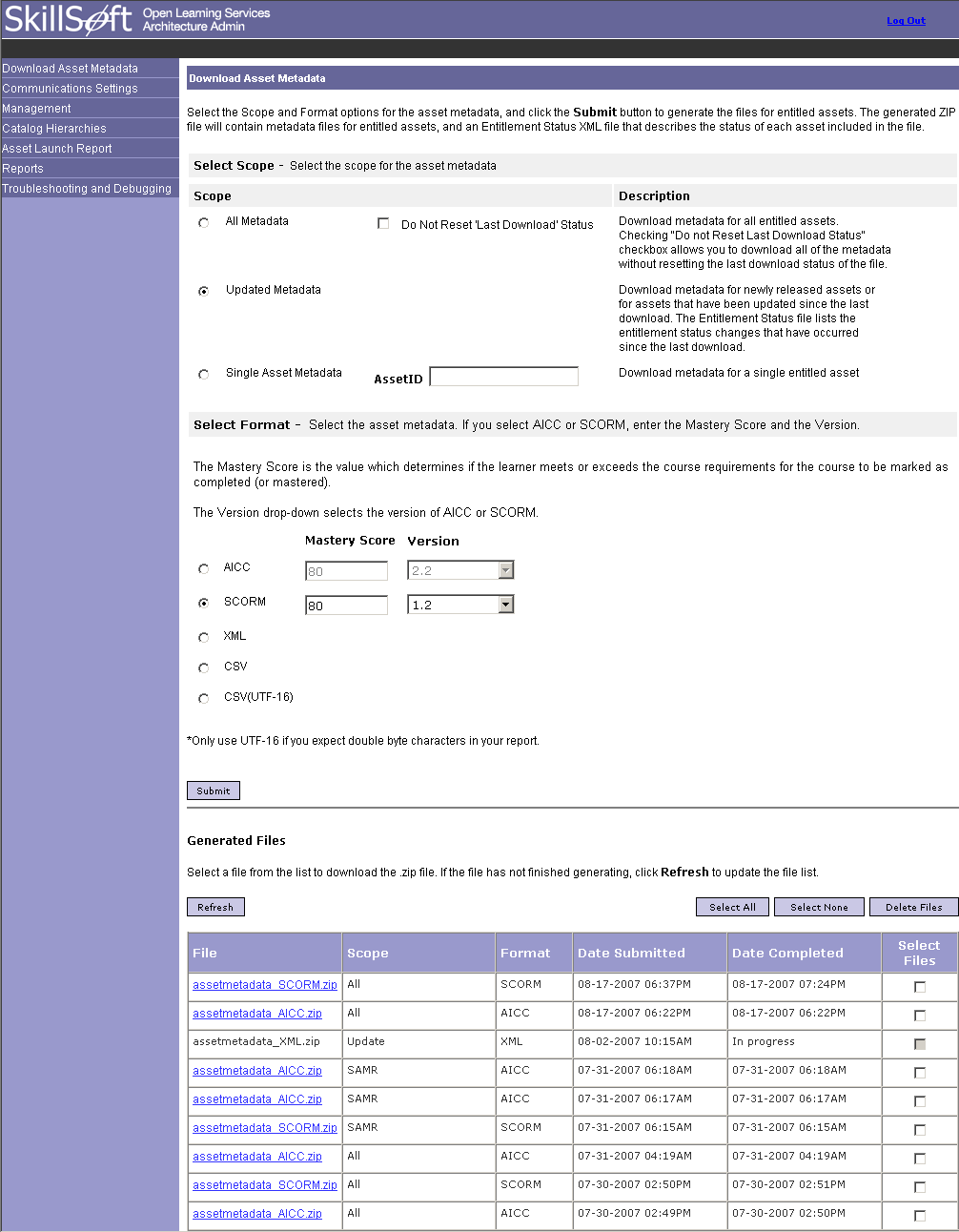Navigate to Catalog Hierarchies

[54, 128]
